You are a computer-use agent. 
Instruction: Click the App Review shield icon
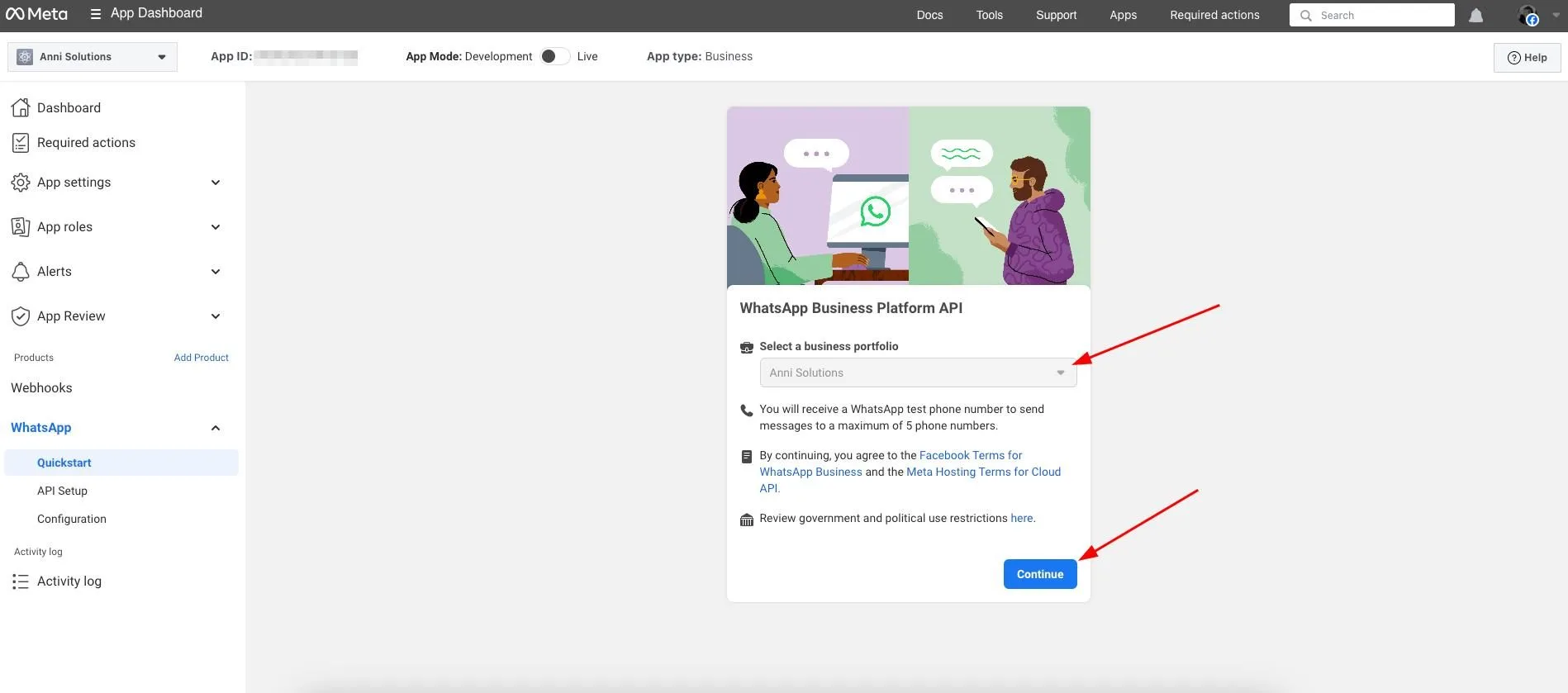pyautogui.click(x=21, y=316)
